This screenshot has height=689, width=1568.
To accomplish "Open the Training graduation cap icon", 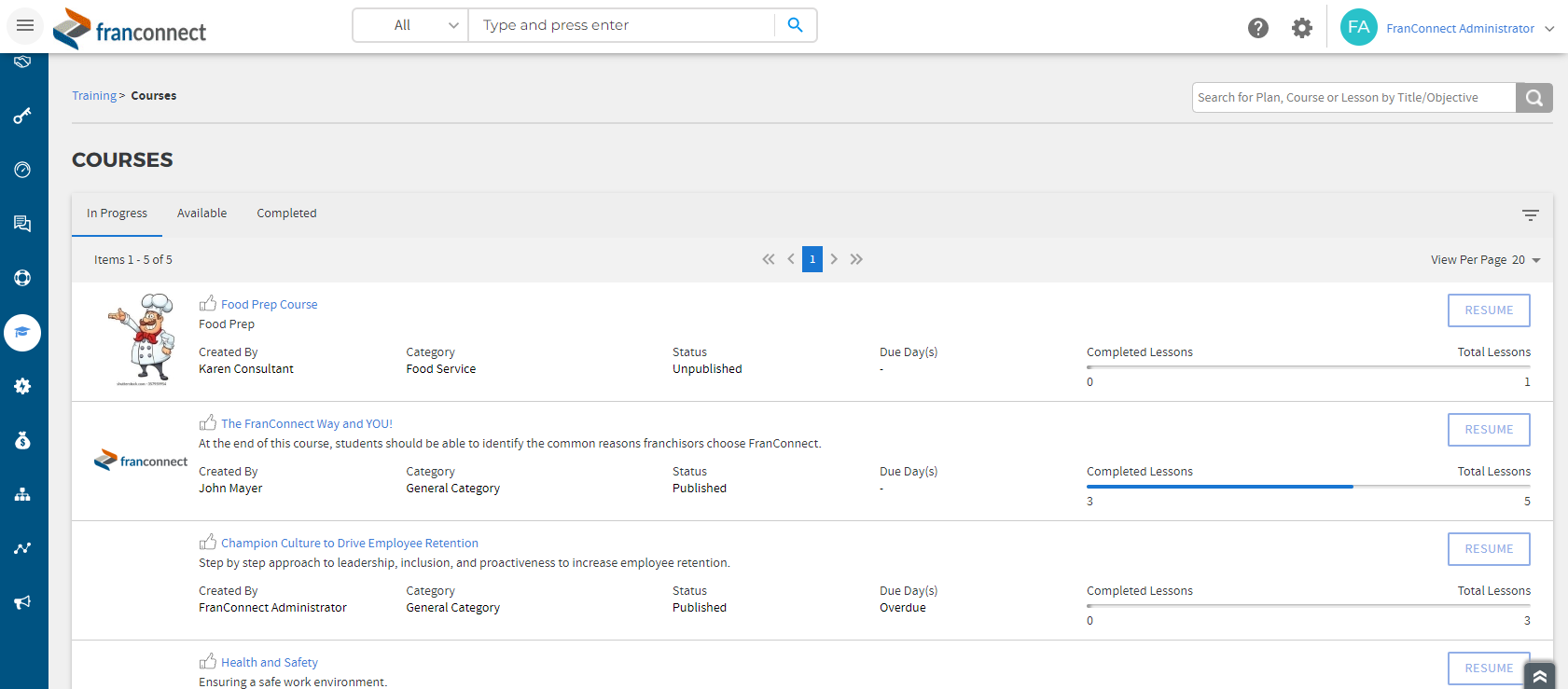I will click(22, 332).
